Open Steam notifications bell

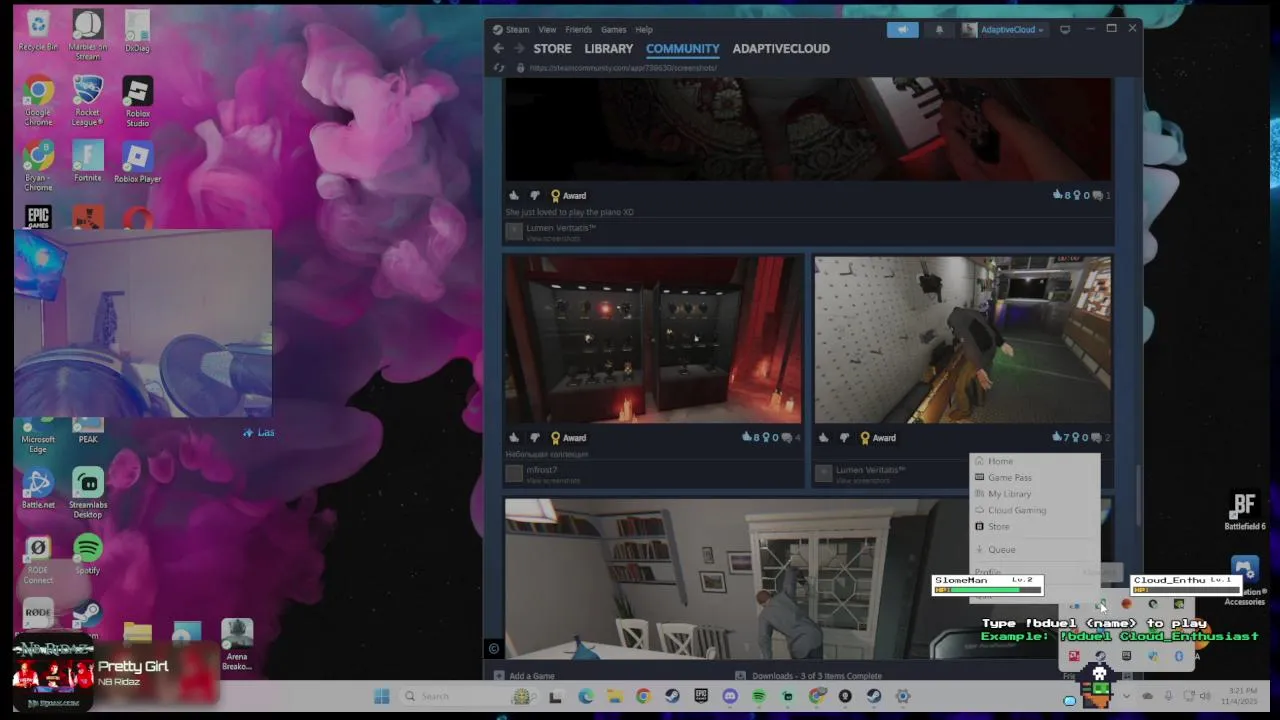click(x=939, y=30)
